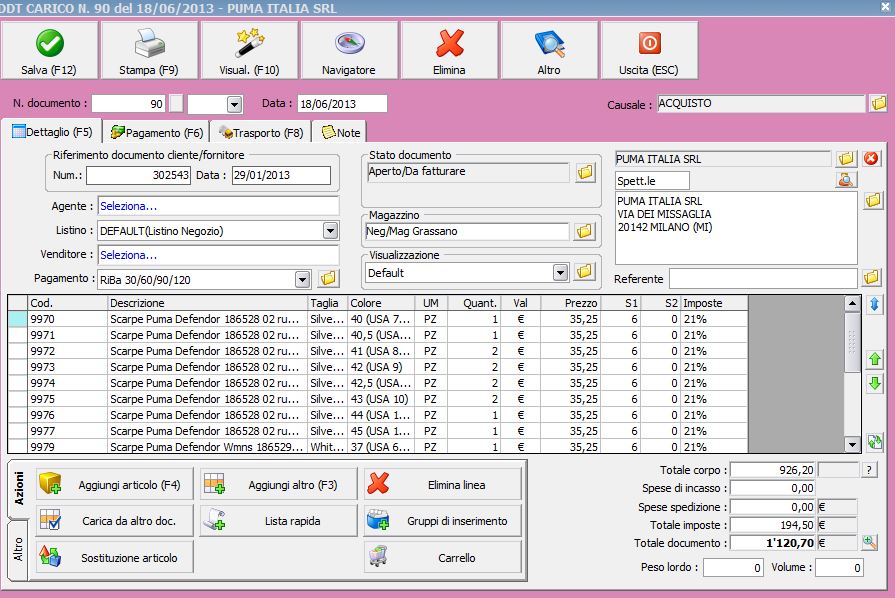The width and height of the screenshot is (895, 598).
Task: Expand the Pagamento RiBa dropdown
Action: [x=303, y=280]
